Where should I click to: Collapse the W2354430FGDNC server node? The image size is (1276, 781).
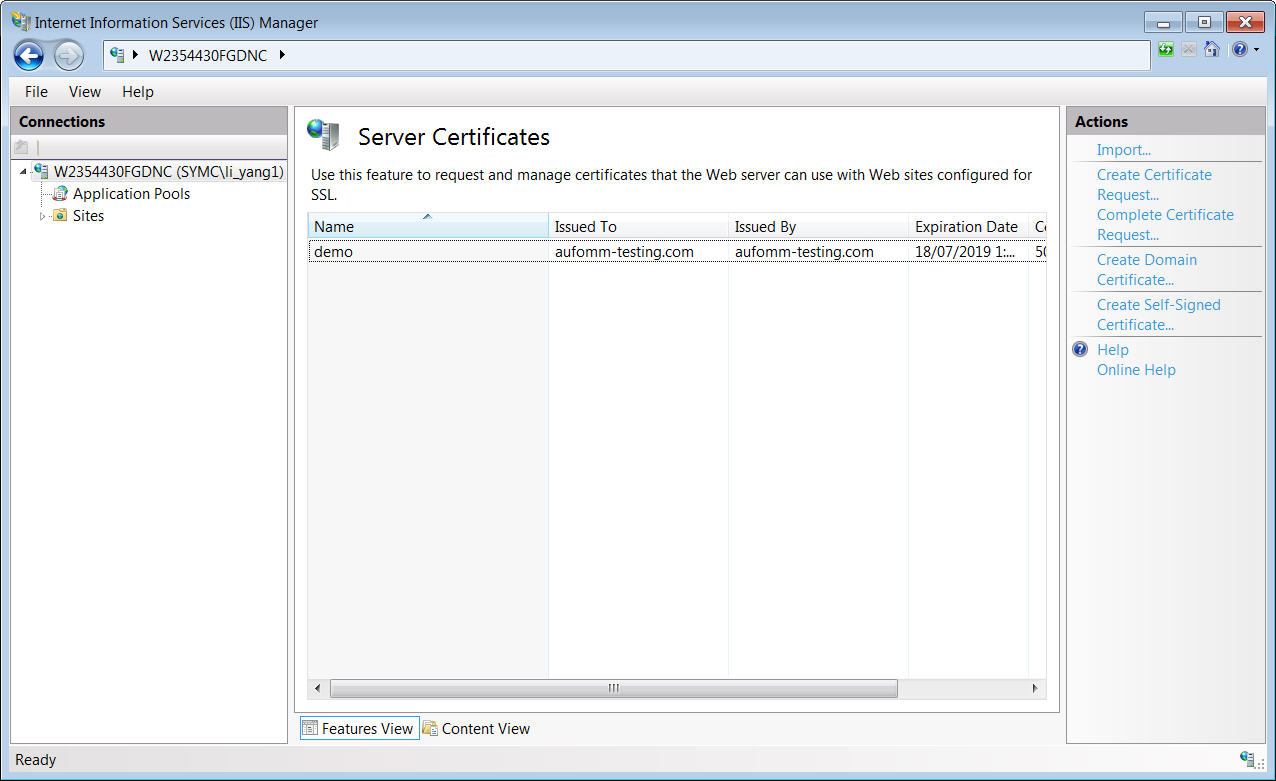(23, 172)
